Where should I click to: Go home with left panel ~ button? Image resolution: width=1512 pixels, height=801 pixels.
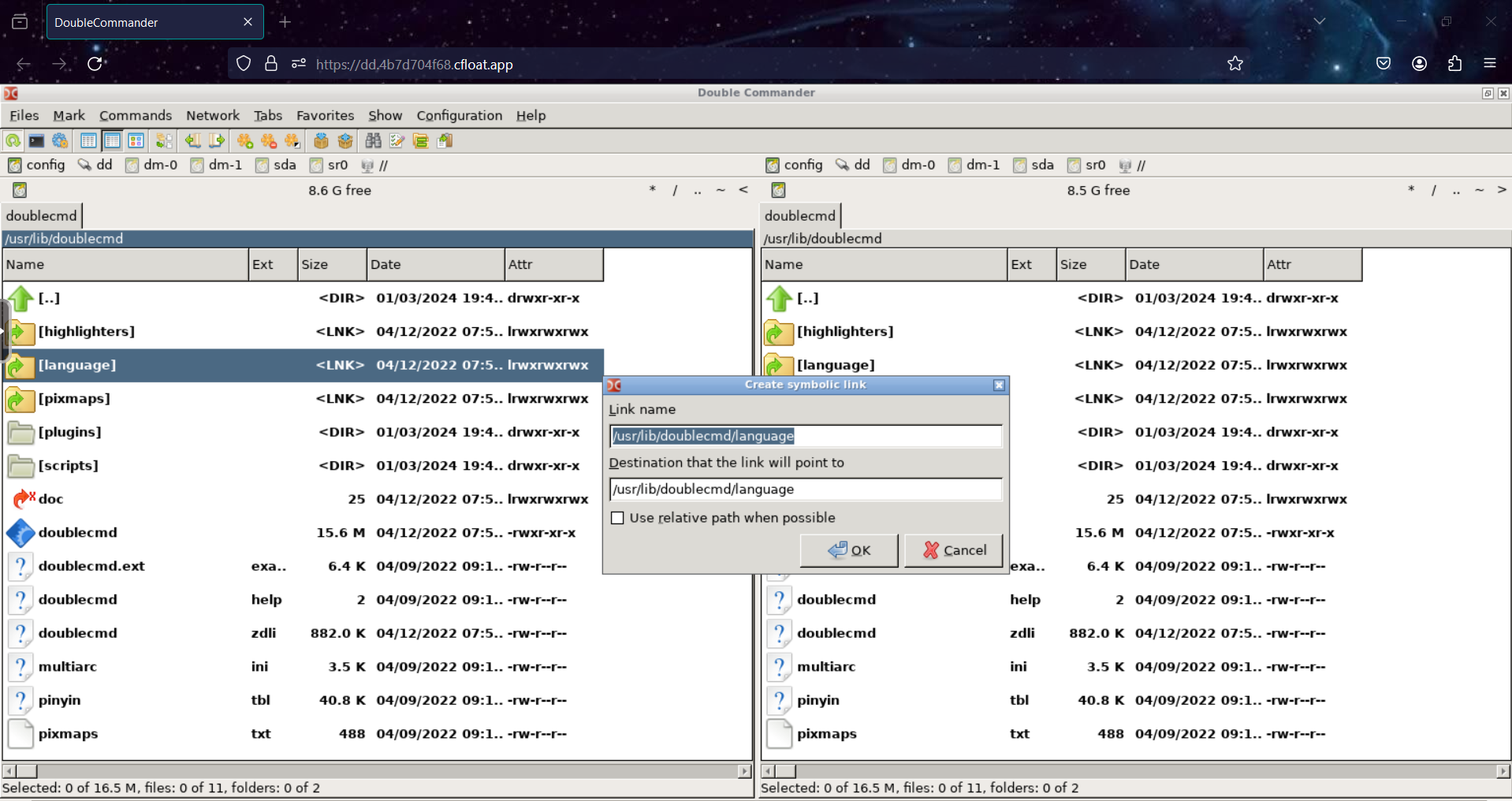click(721, 190)
